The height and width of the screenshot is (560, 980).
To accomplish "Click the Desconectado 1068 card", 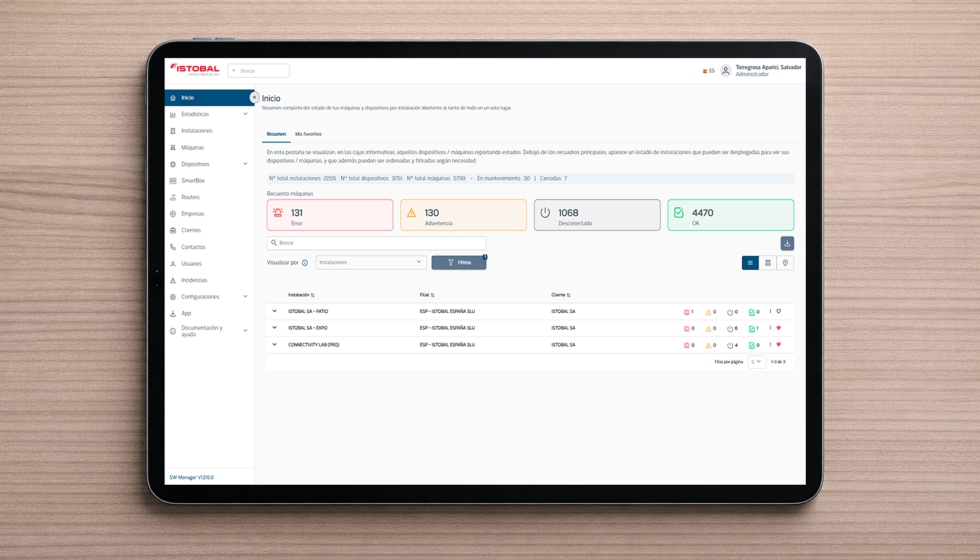I will (x=597, y=215).
